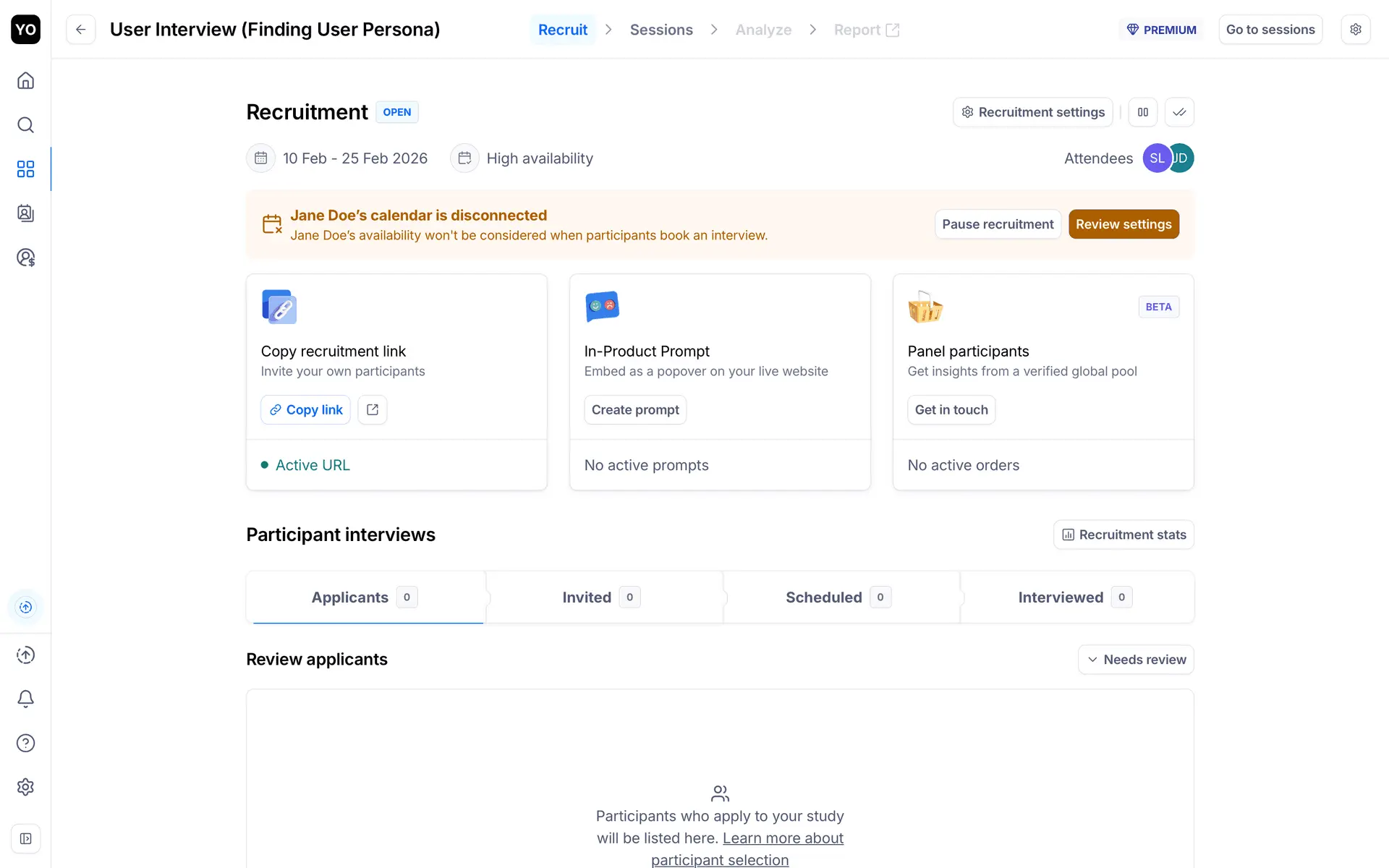Go to Sessions breadcrumb step
Screen dimensions: 1389x868
point(661,30)
